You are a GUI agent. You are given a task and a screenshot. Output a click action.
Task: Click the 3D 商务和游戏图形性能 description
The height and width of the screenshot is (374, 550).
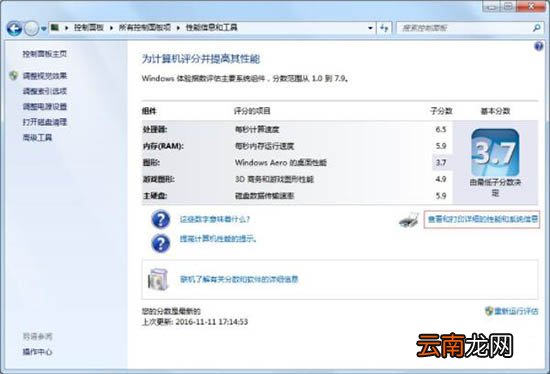coord(274,179)
